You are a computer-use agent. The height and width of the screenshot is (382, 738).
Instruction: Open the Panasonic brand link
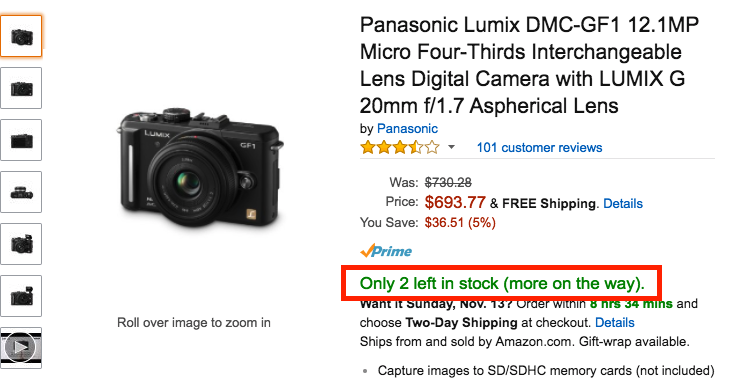coord(407,128)
